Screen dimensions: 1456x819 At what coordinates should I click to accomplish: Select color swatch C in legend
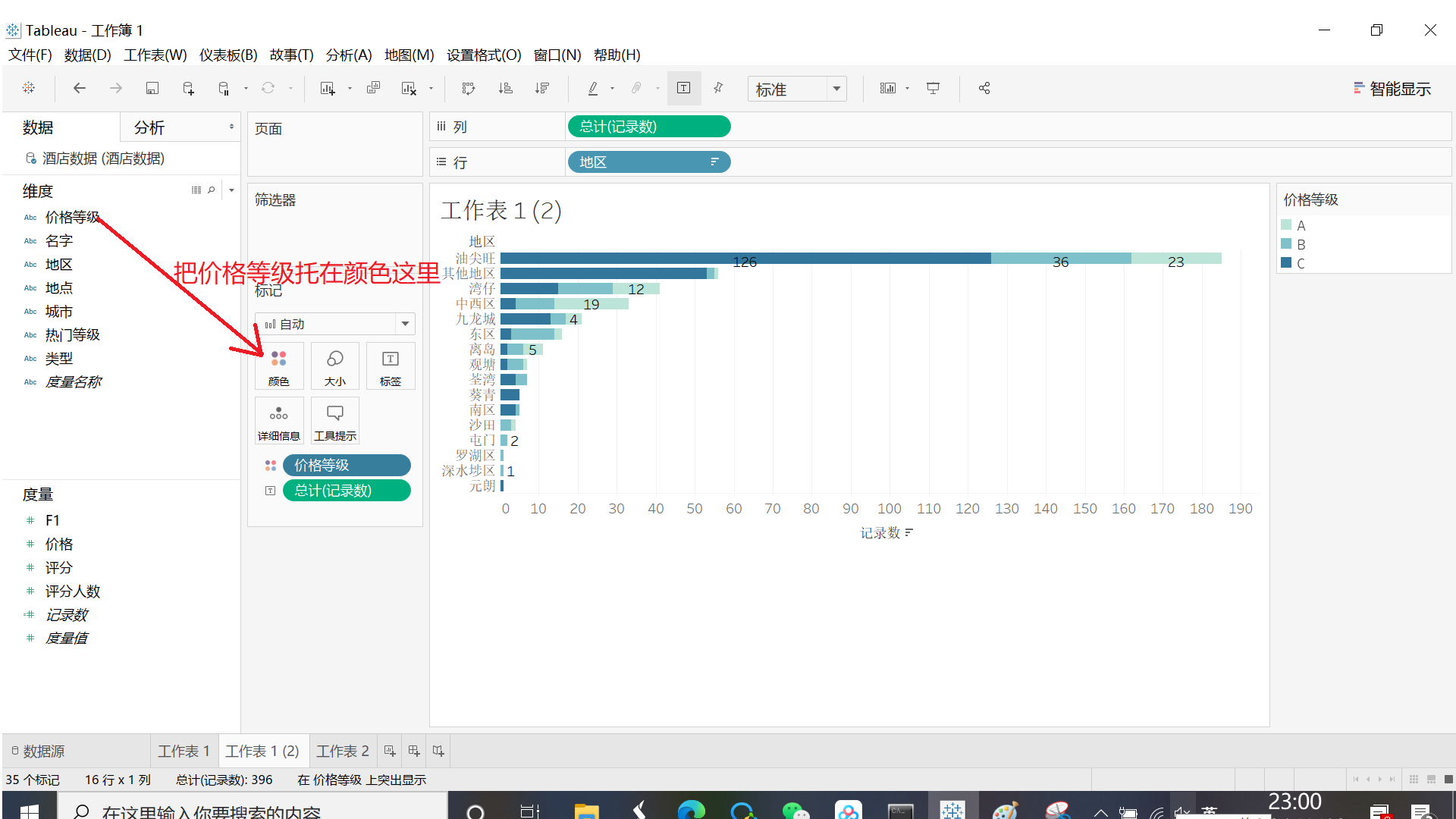1286,263
